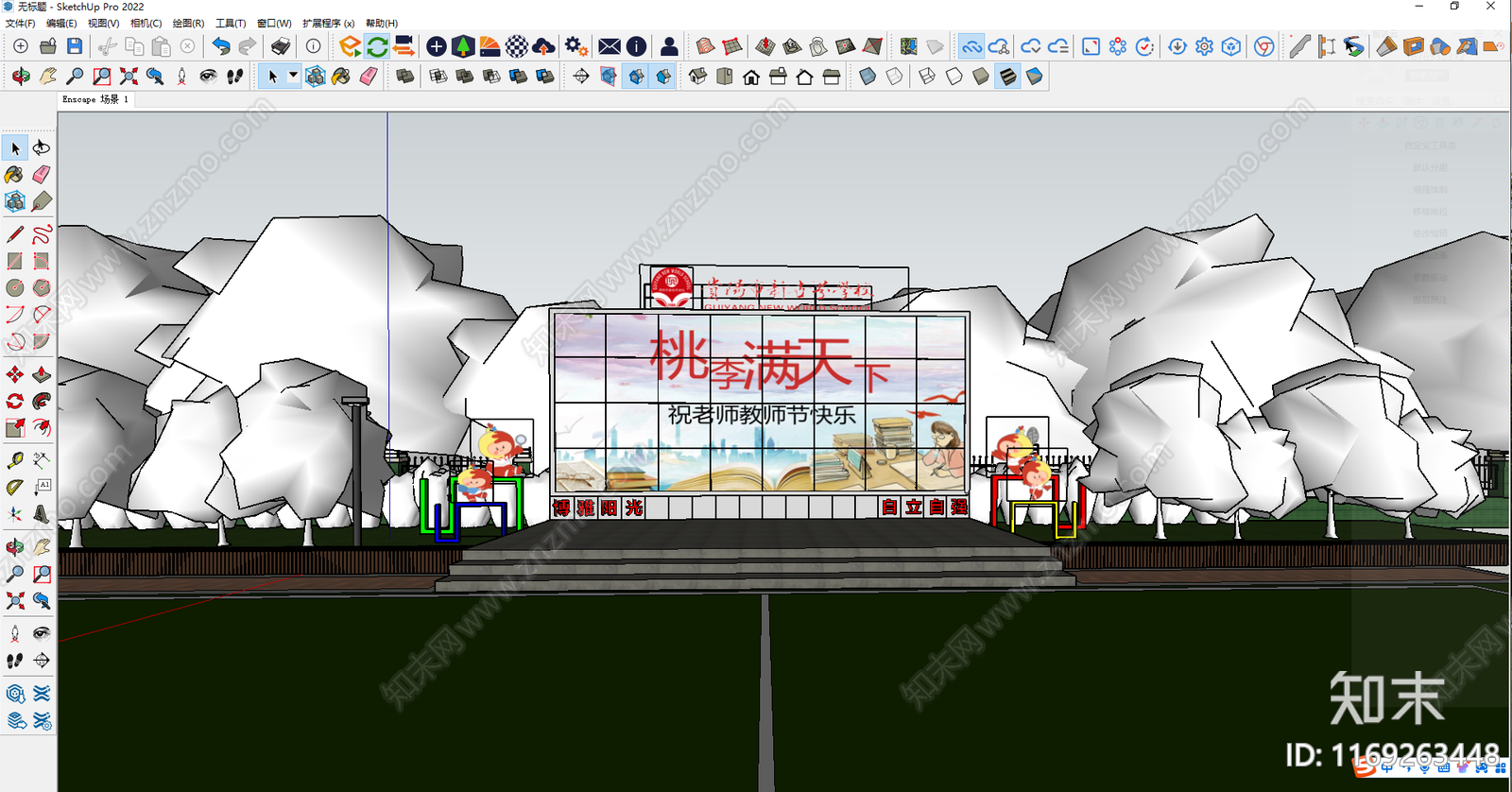The height and width of the screenshot is (792, 1512).
Task: Choose the Follow Me tool
Action: coord(42,401)
